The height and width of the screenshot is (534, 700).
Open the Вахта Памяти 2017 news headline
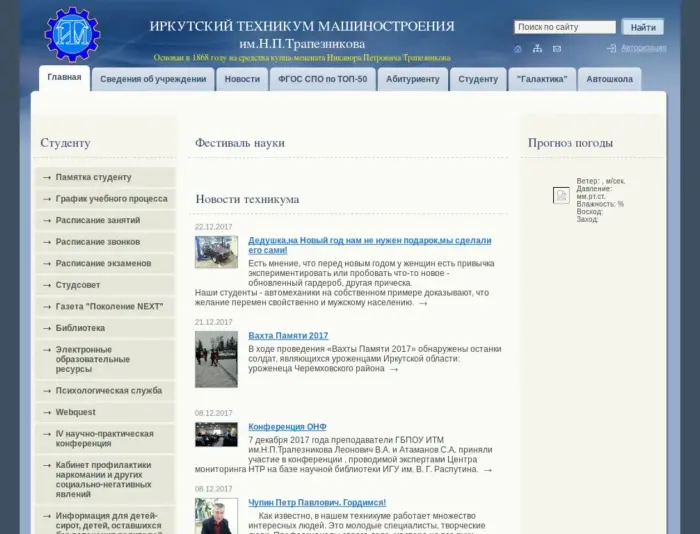pyautogui.click(x=288, y=336)
